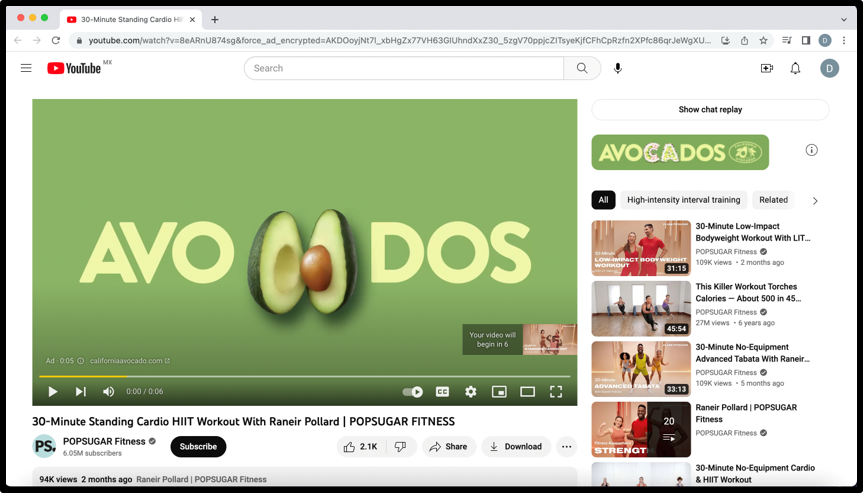
Task: Share this page from the address bar
Action: (745, 40)
